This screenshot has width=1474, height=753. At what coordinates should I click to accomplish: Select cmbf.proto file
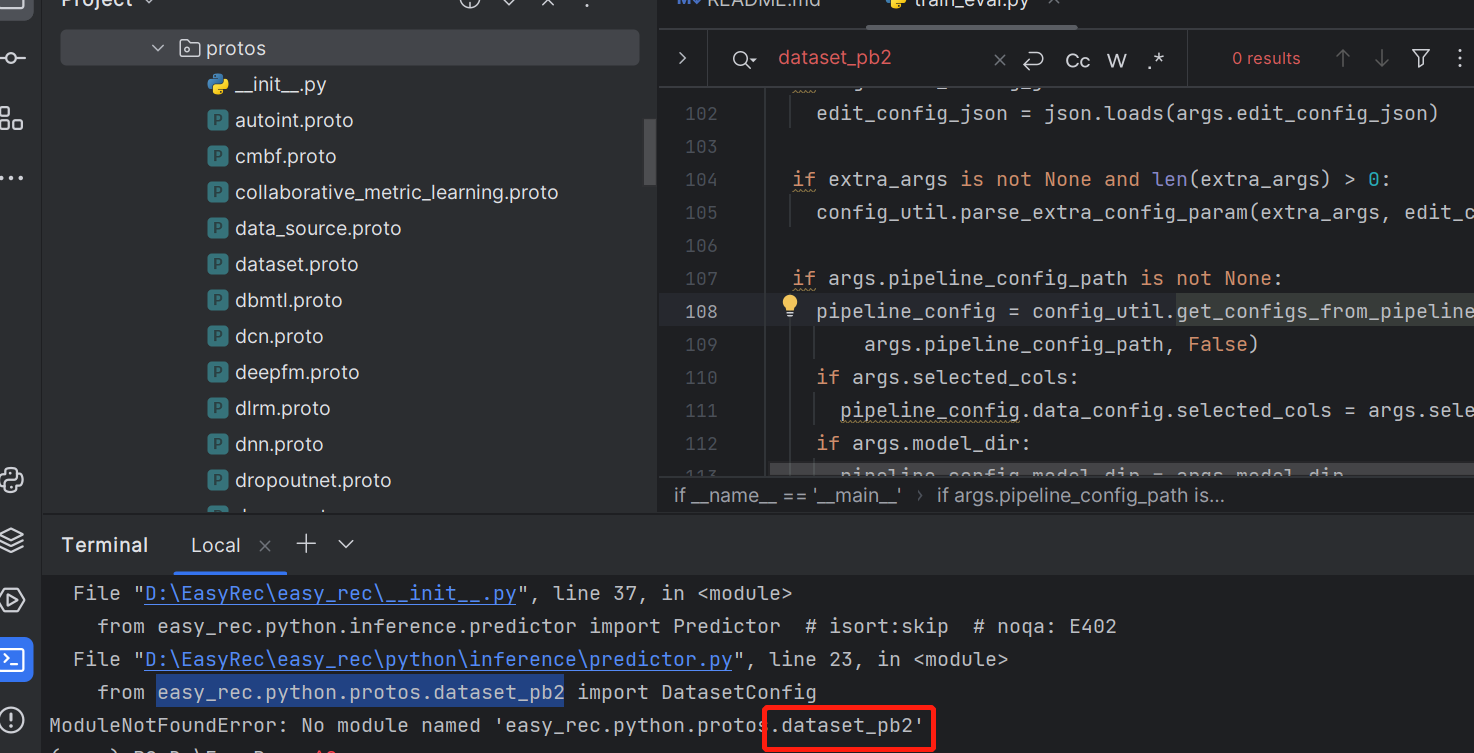285,156
